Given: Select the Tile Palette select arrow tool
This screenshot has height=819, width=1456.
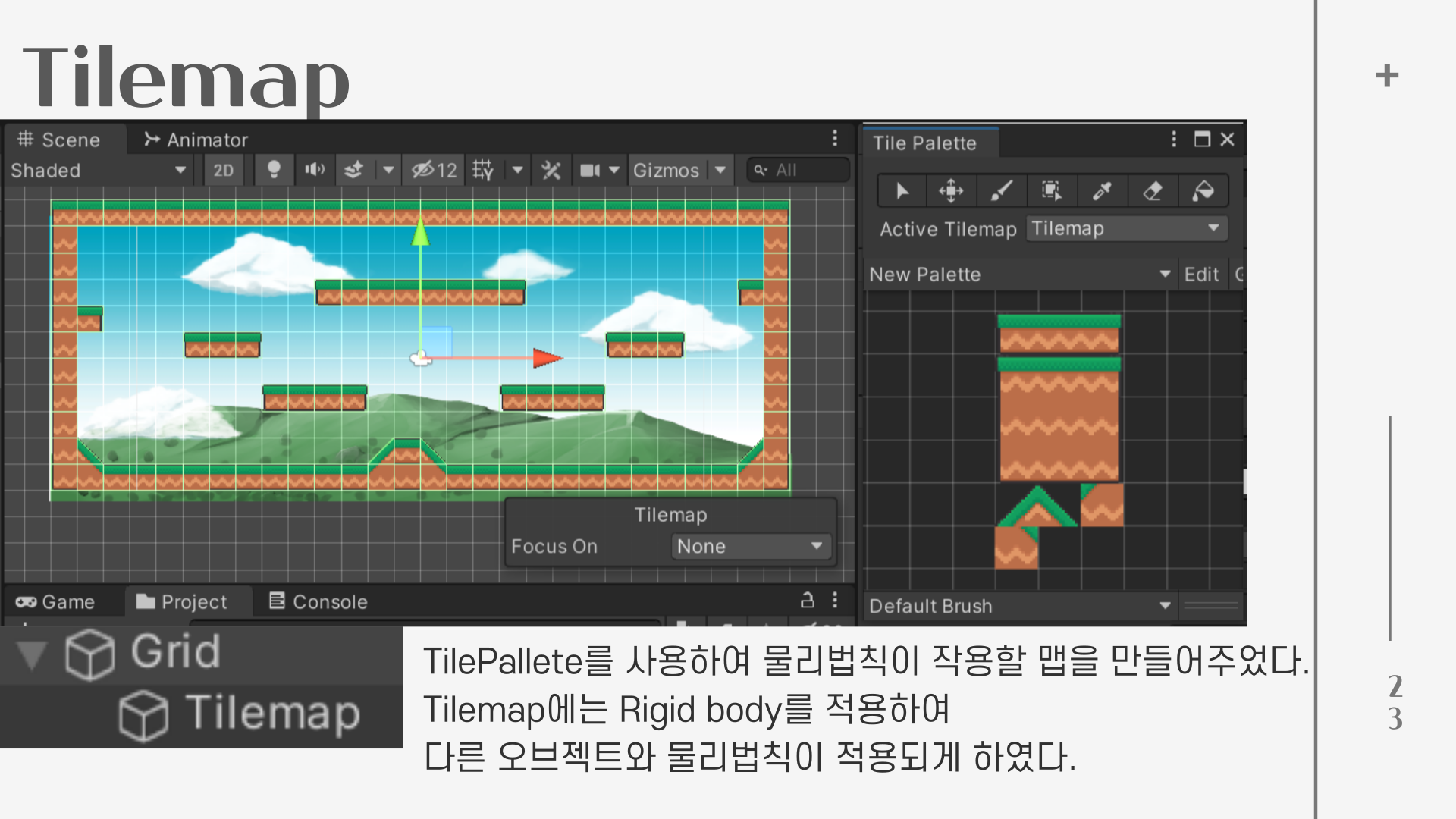Looking at the screenshot, I should click(x=902, y=191).
